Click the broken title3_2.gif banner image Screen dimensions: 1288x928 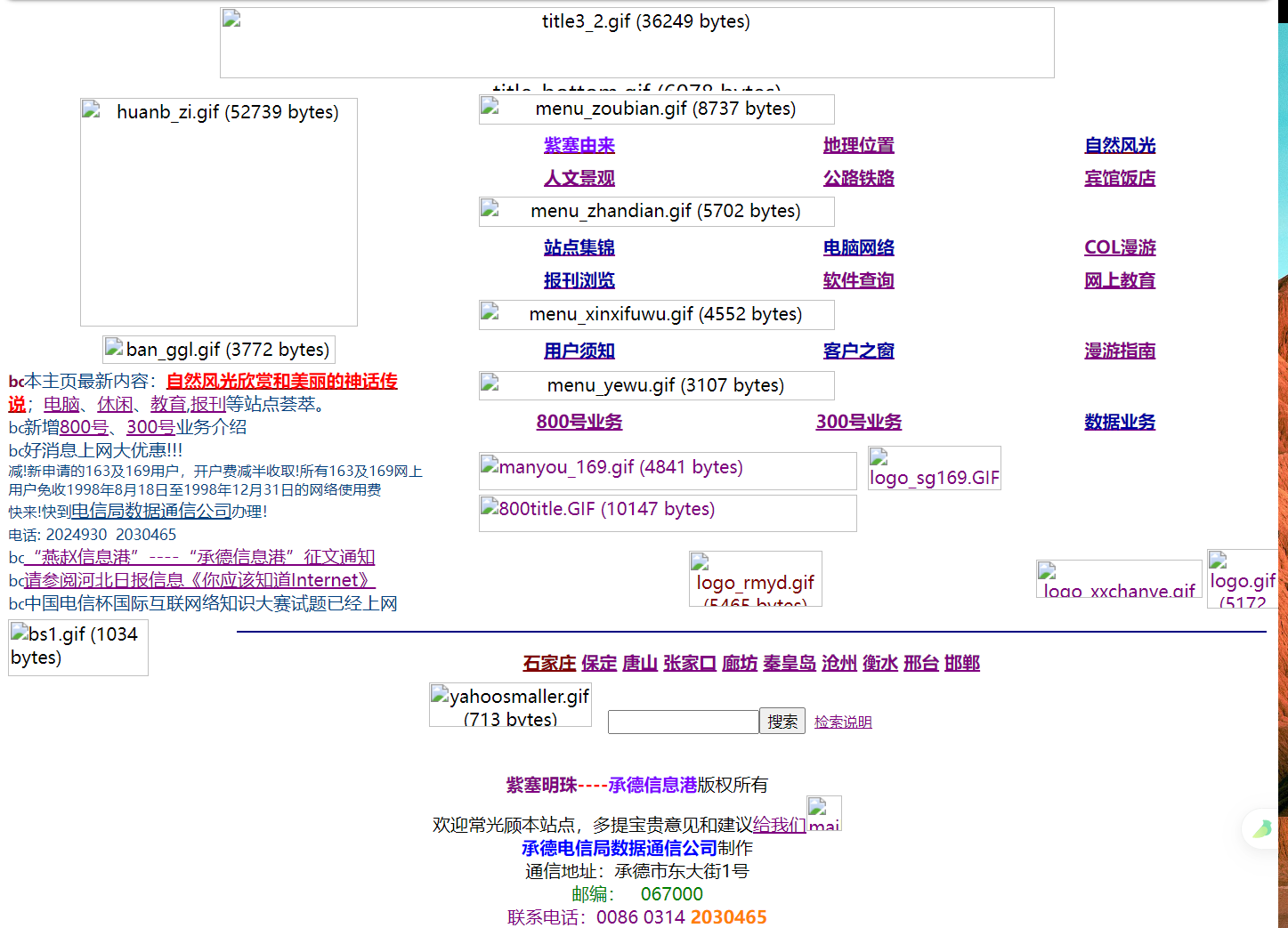point(636,43)
